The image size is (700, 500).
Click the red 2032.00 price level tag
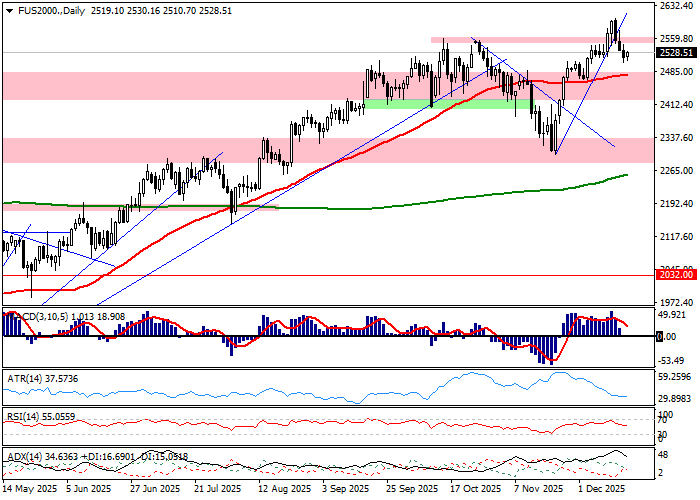coord(674,273)
